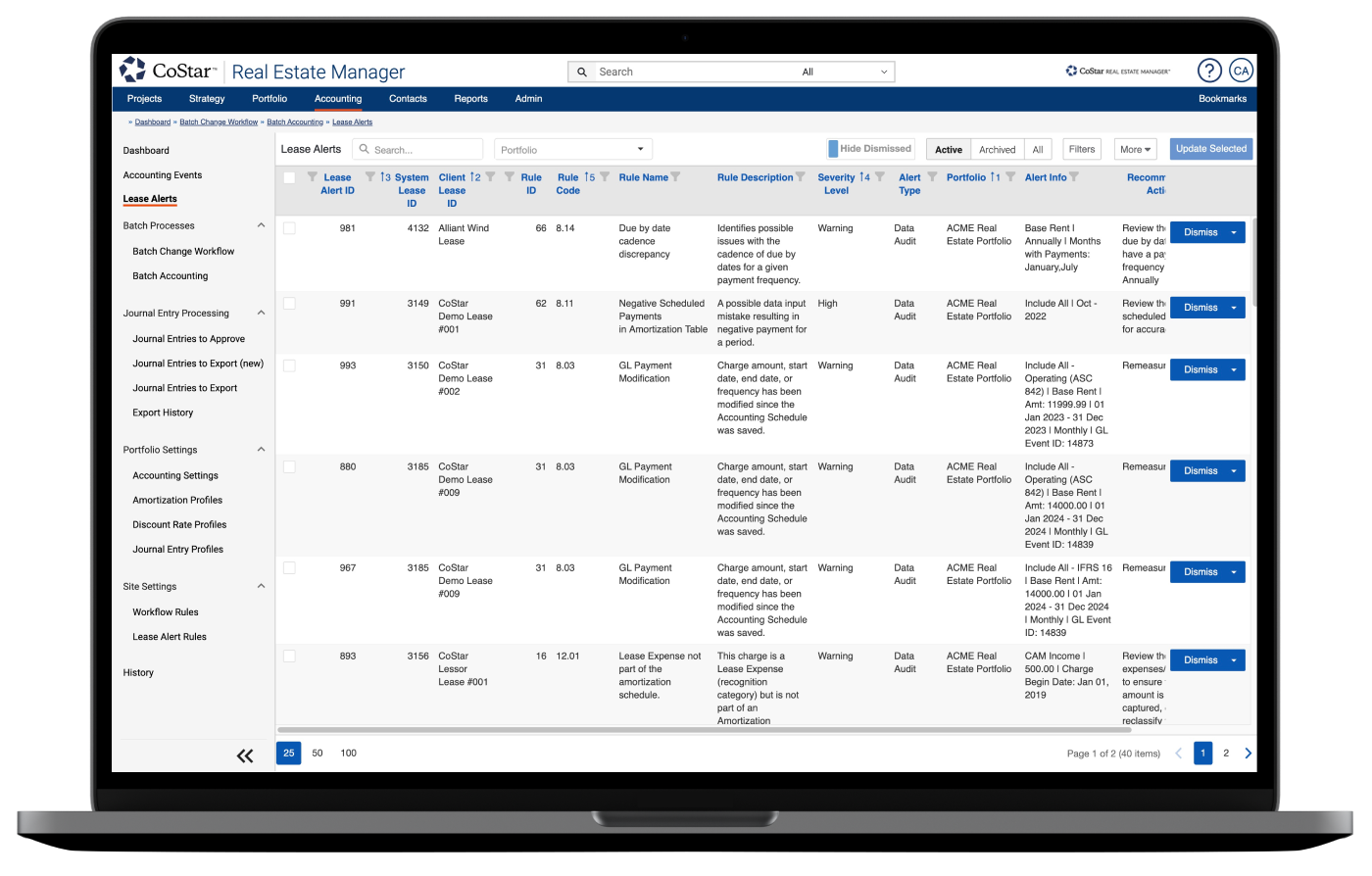Image resolution: width=1372 pixels, height=876 pixels.
Task: Expand the More dropdown menu
Action: tap(1136, 150)
